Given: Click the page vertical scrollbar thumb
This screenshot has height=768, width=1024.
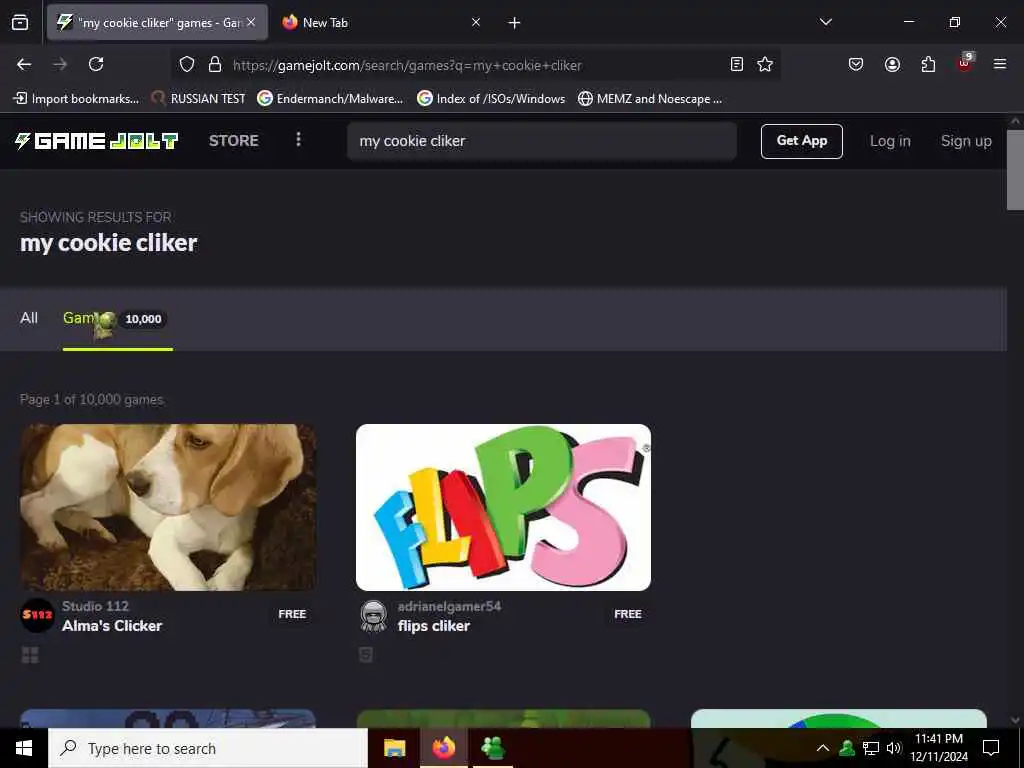Looking at the screenshot, I should pyautogui.click(x=1015, y=170).
